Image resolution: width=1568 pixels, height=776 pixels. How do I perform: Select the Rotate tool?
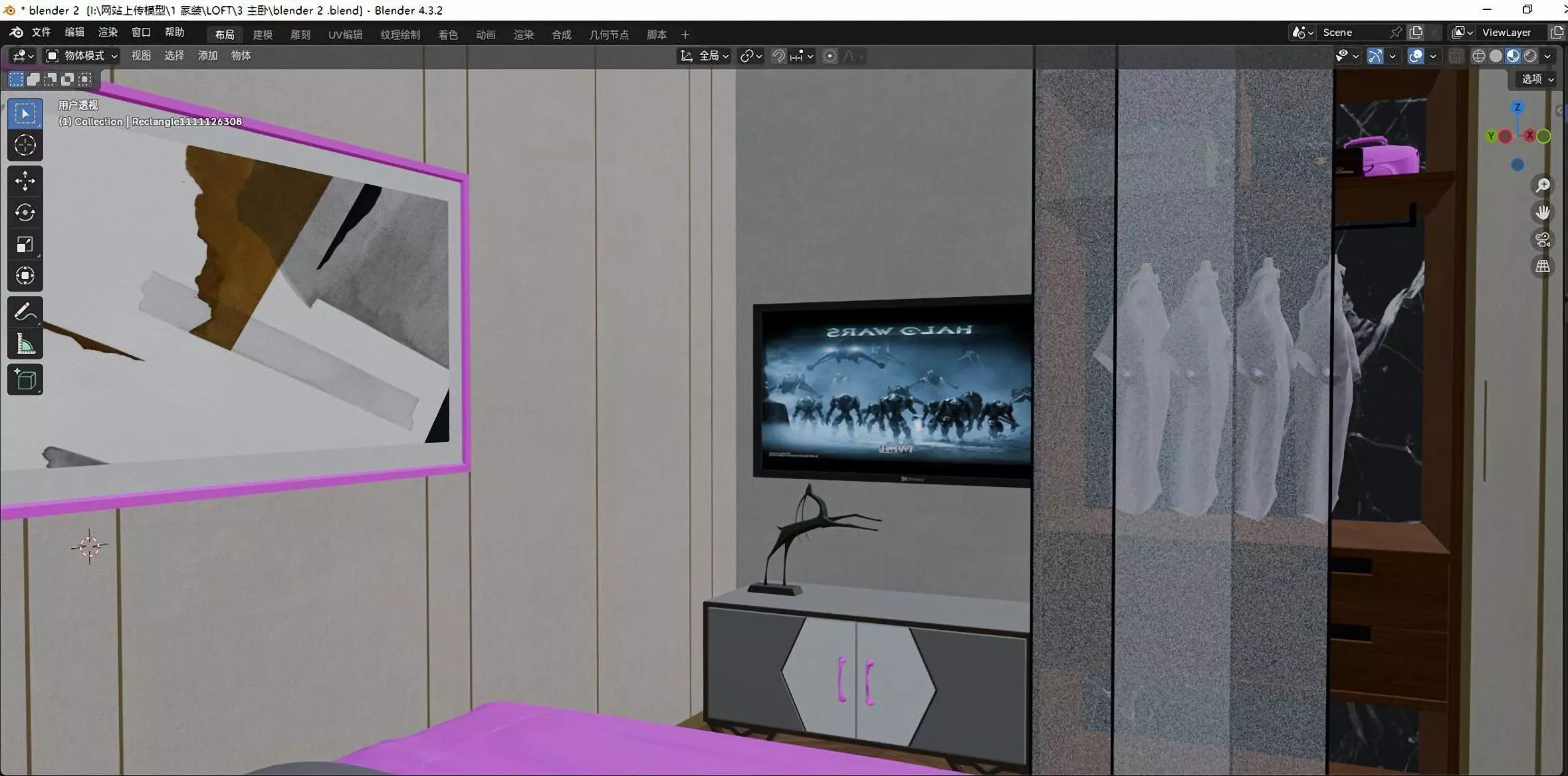pos(25,213)
